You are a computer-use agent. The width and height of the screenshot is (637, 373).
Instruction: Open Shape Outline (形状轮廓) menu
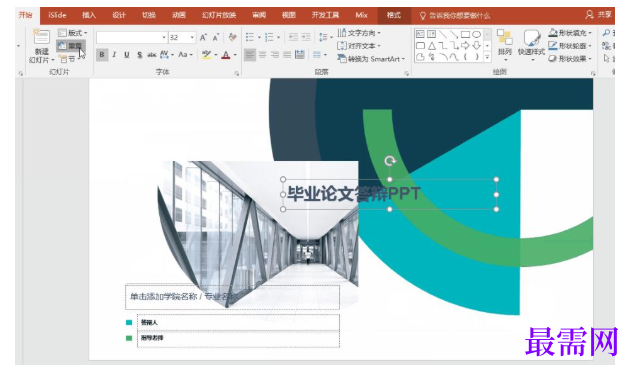coord(570,46)
